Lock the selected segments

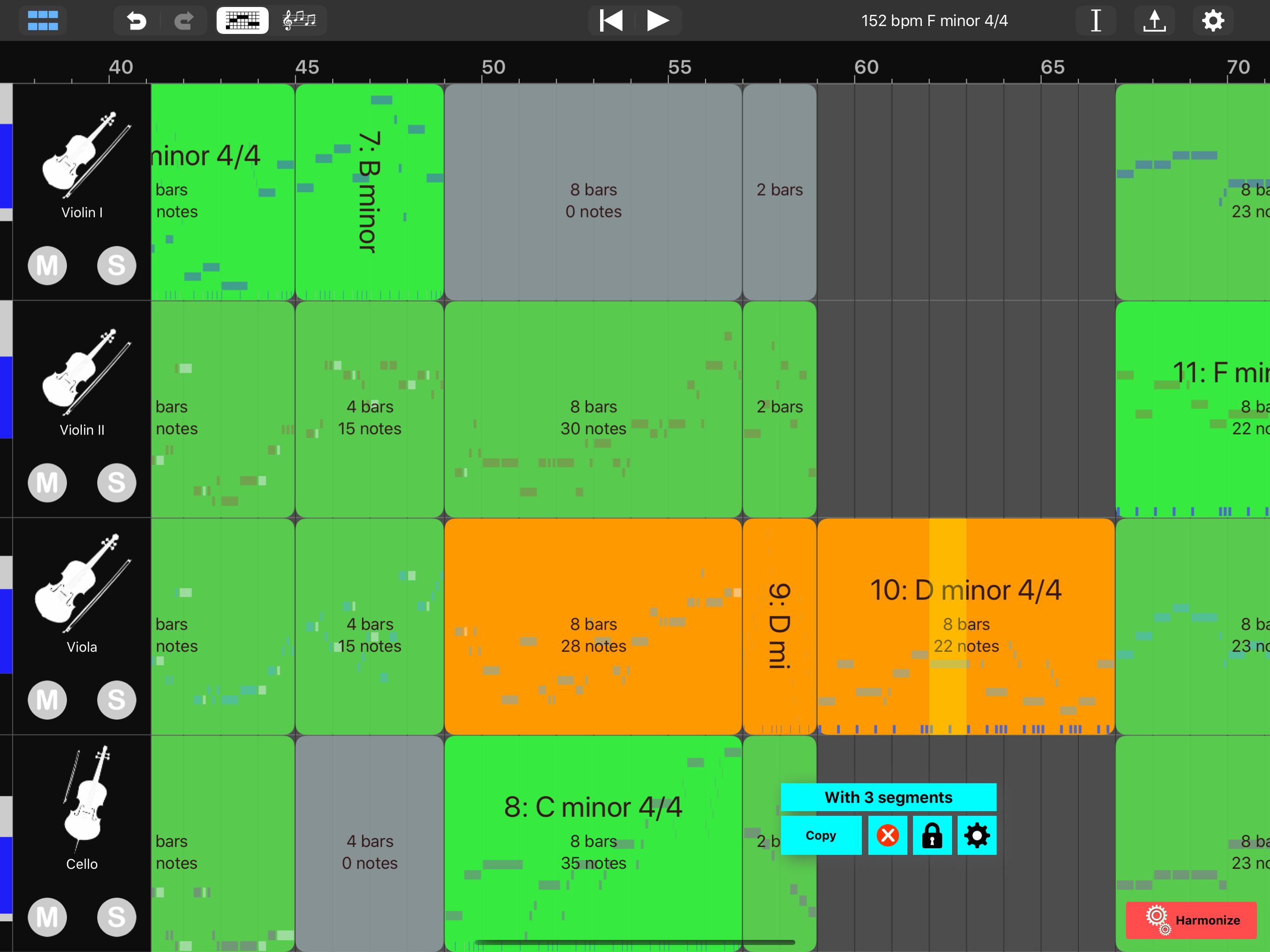point(932,835)
